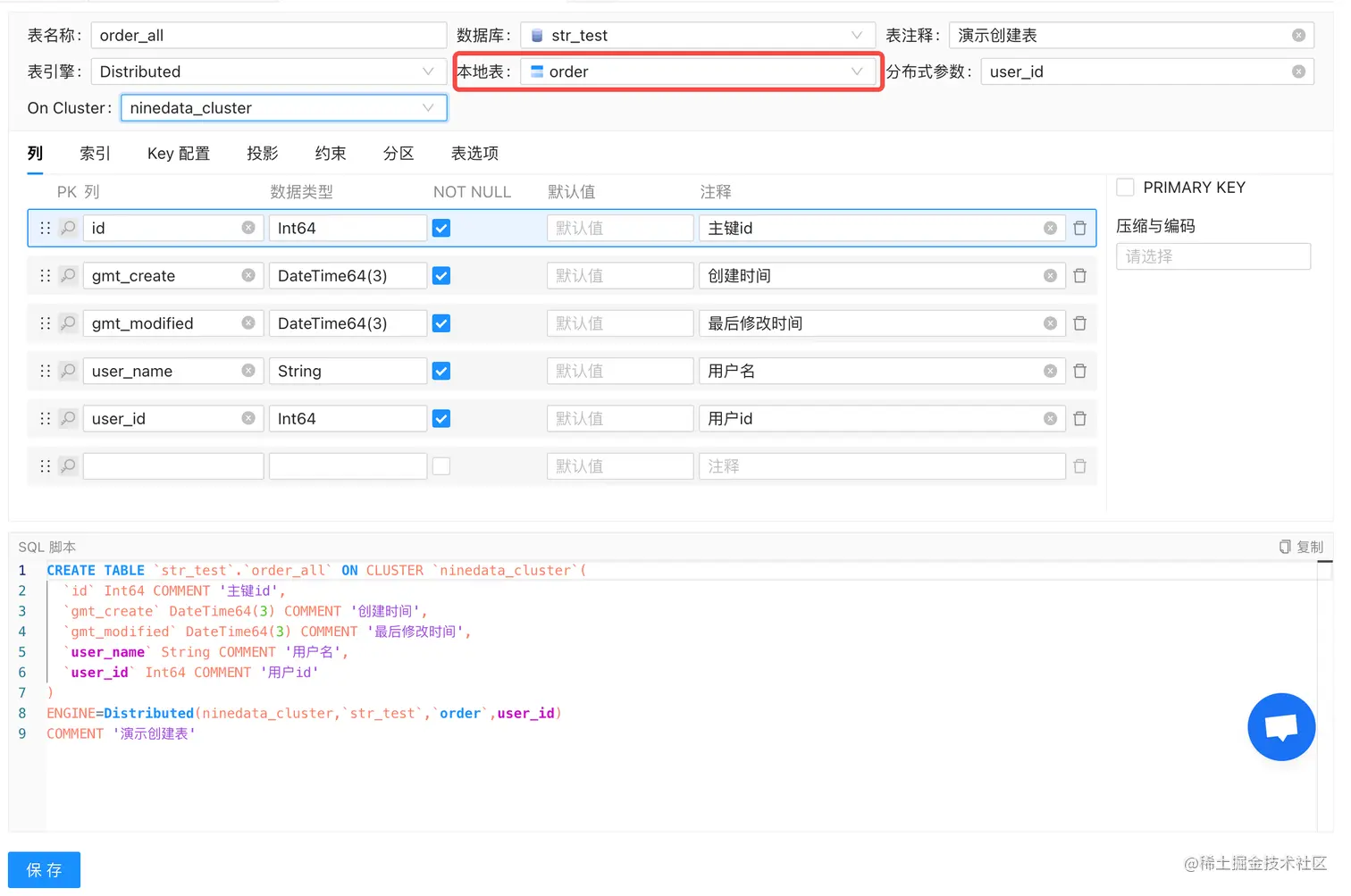
Task: Switch to the 索引 tab
Action: [x=95, y=154]
